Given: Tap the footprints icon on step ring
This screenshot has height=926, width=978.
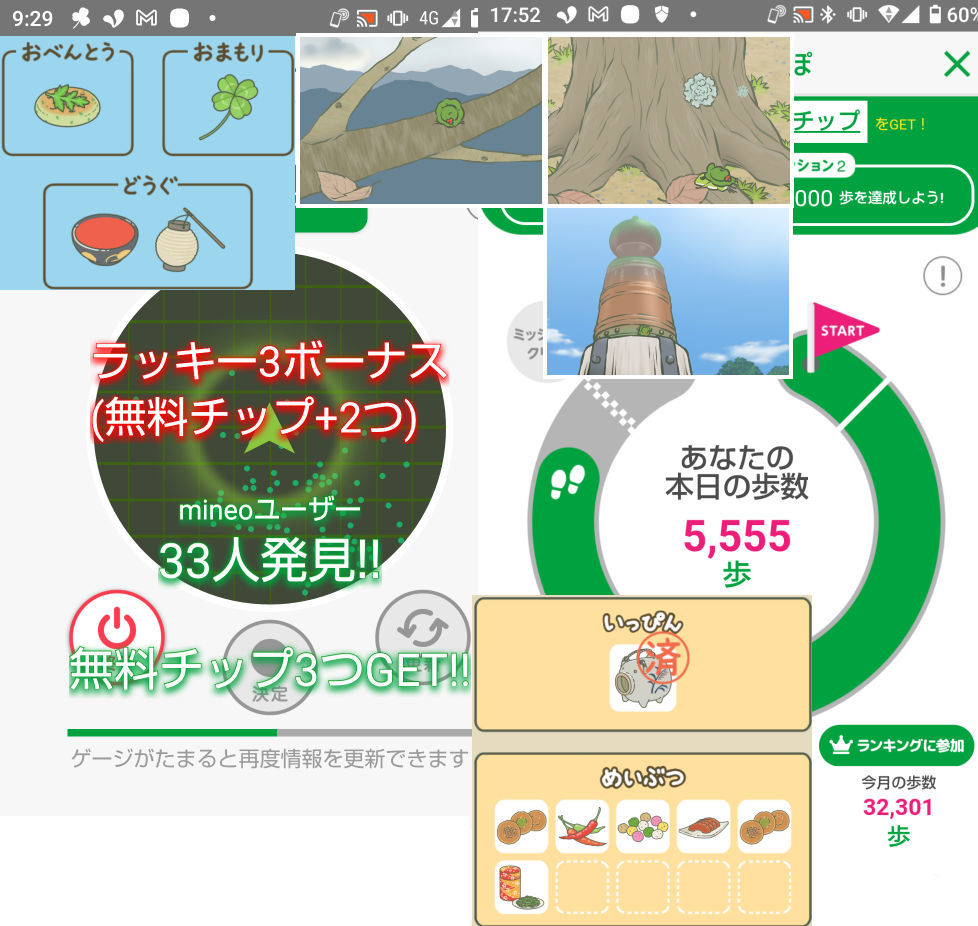Looking at the screenshot, I should point(568,481).
